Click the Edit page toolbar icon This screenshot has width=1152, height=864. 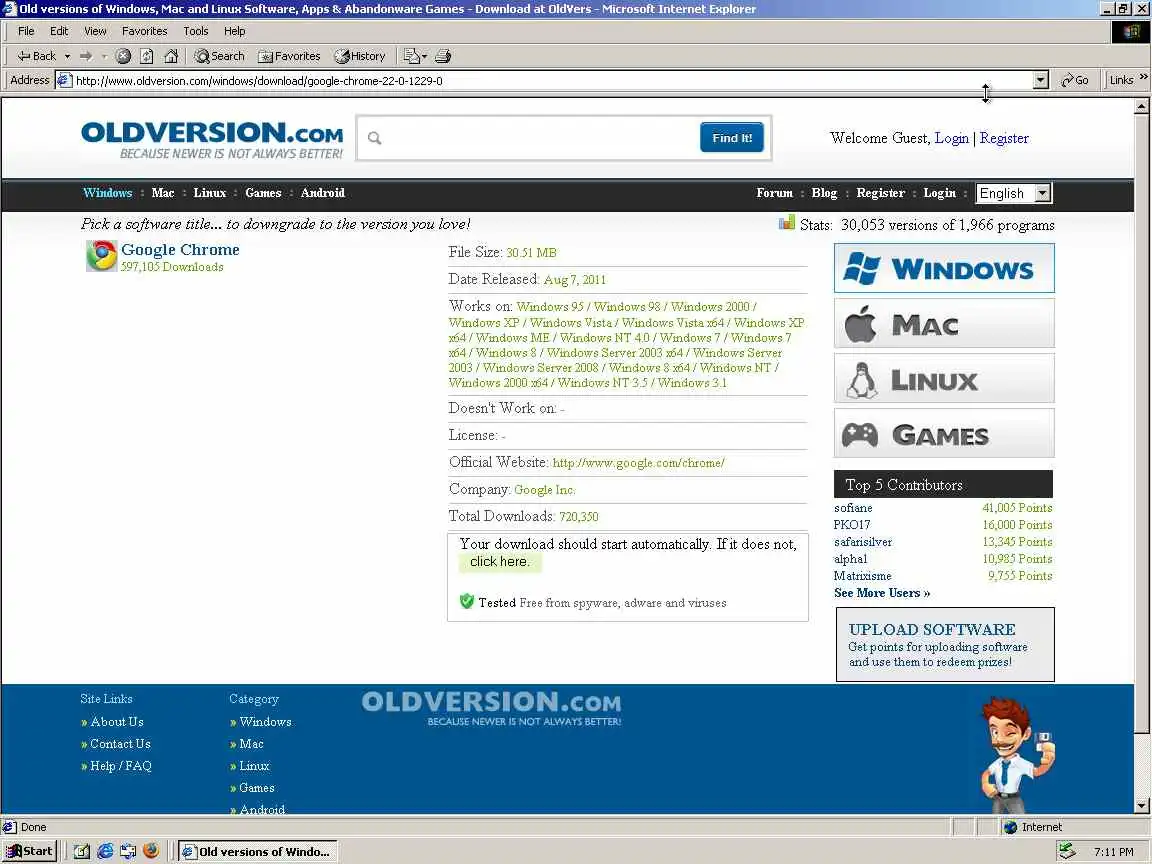click(411, 56)
